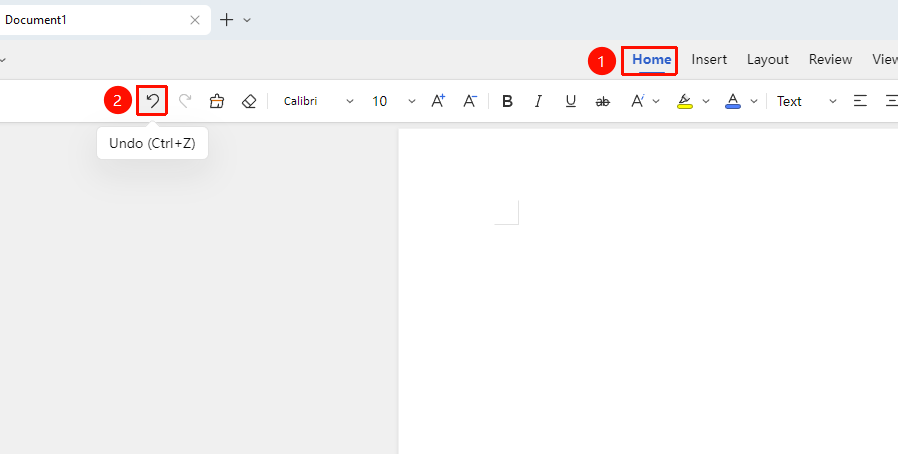898x454 pixels.
Task: Switch to the Insert tab
Action: pyautogui.click(x=709, y=60)
